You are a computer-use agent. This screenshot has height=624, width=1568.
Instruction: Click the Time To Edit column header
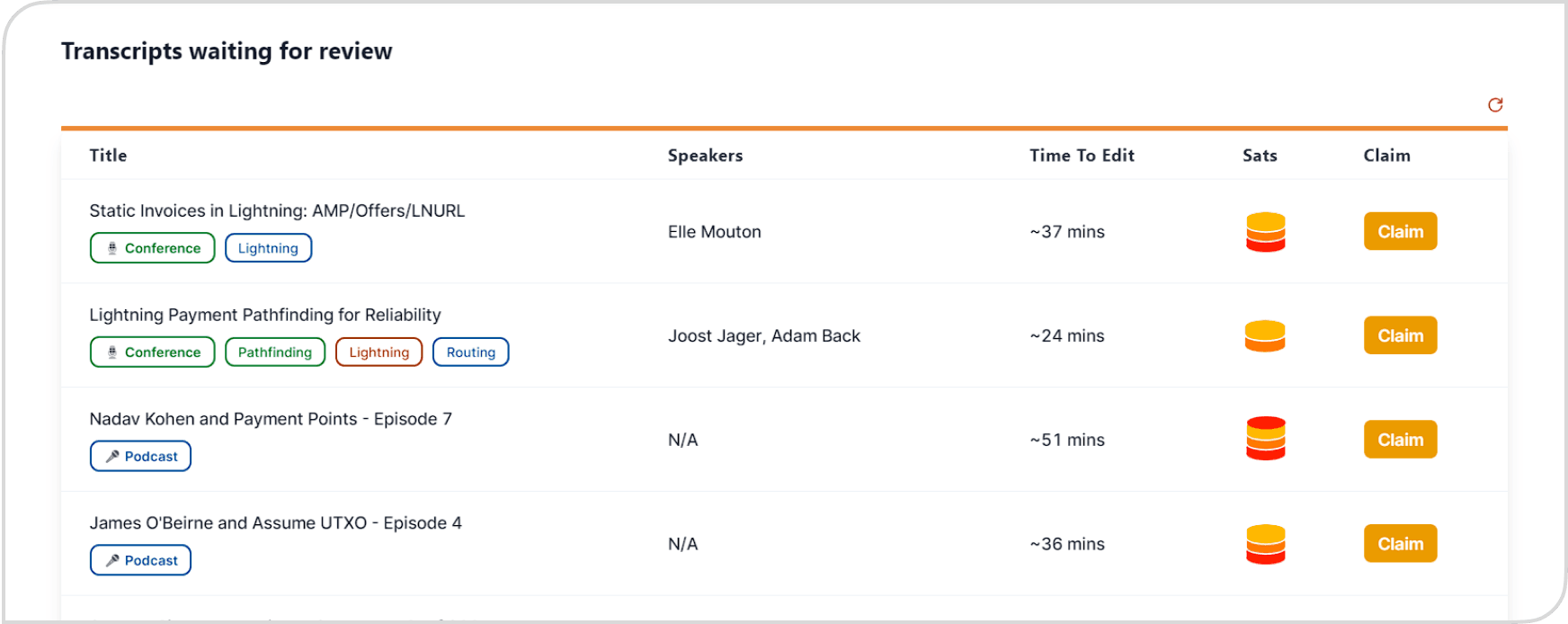(1082, 156)
